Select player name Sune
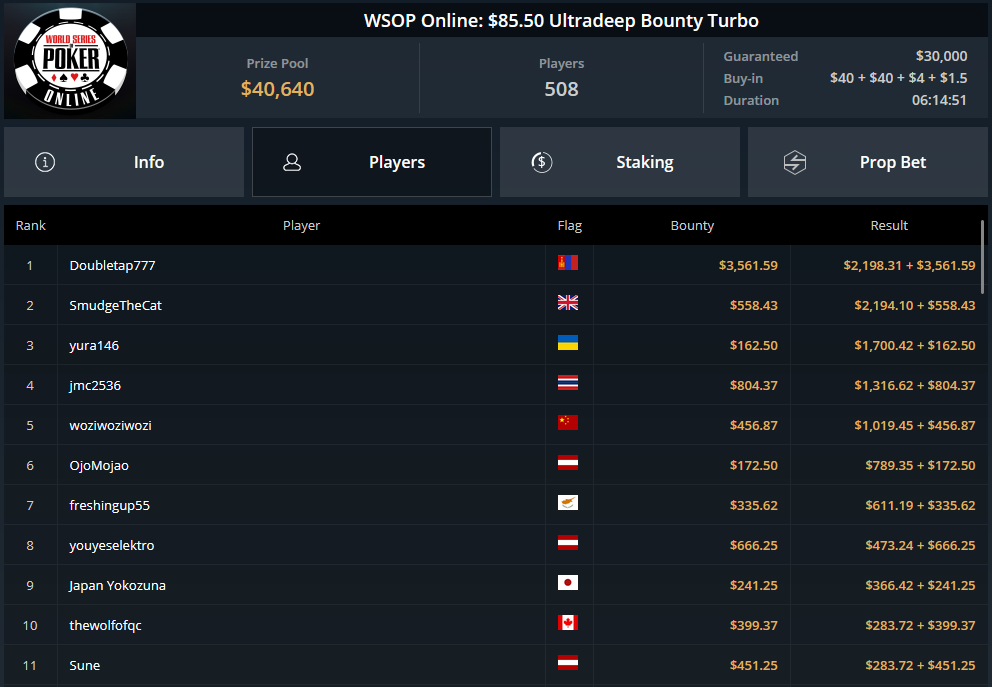 84,665
